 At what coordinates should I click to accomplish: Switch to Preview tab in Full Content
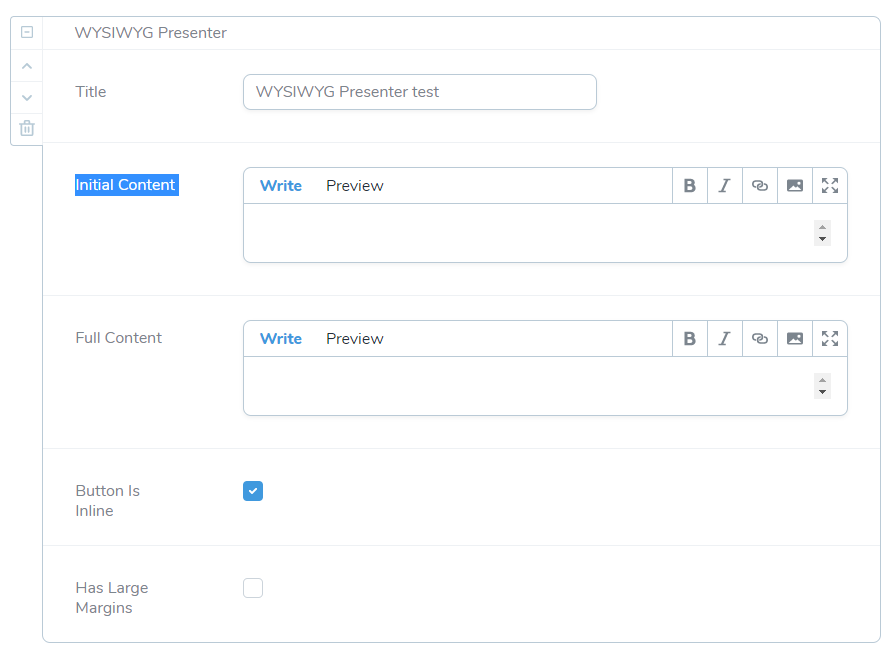click(x=354, y=339)
